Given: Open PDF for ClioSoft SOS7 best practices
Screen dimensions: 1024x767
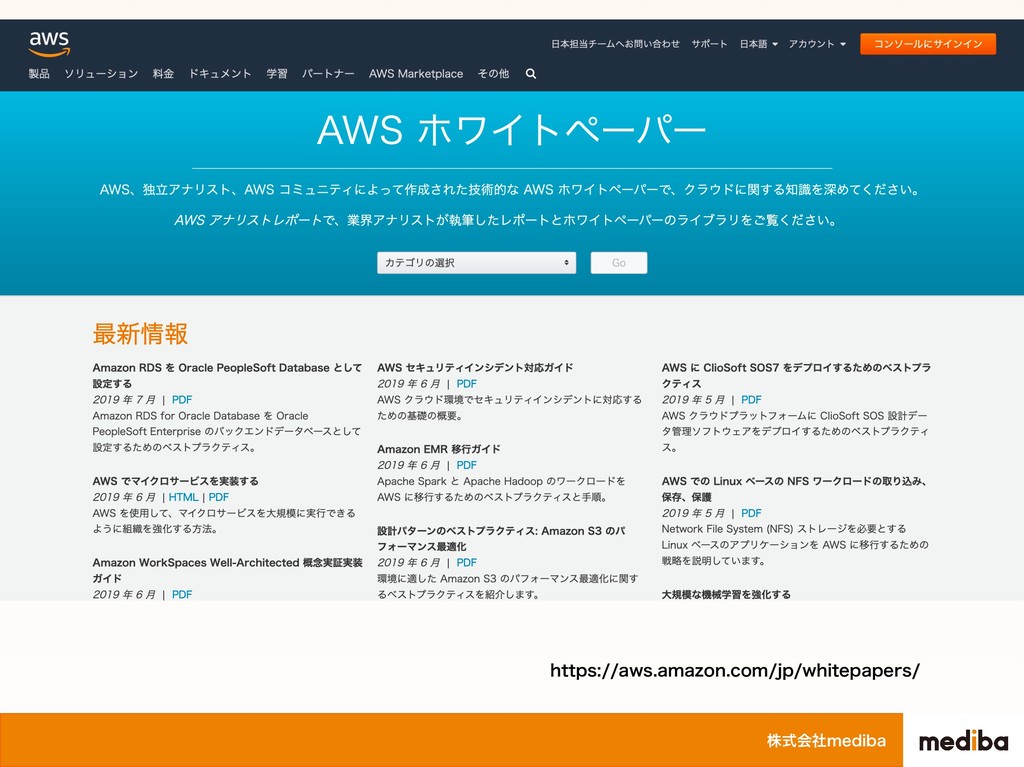Looking at the screenshot, I should [x=751, y=400].
